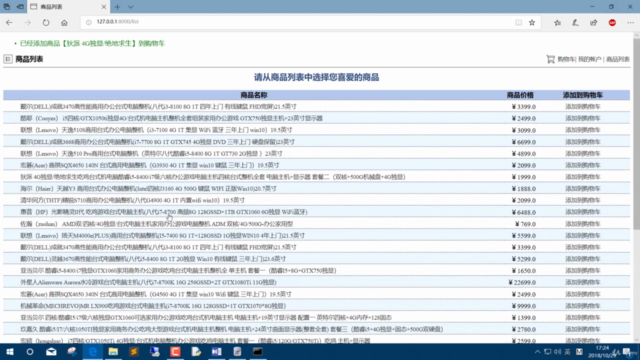
Task: Open Cortana search circle
Action: [30, 351]
